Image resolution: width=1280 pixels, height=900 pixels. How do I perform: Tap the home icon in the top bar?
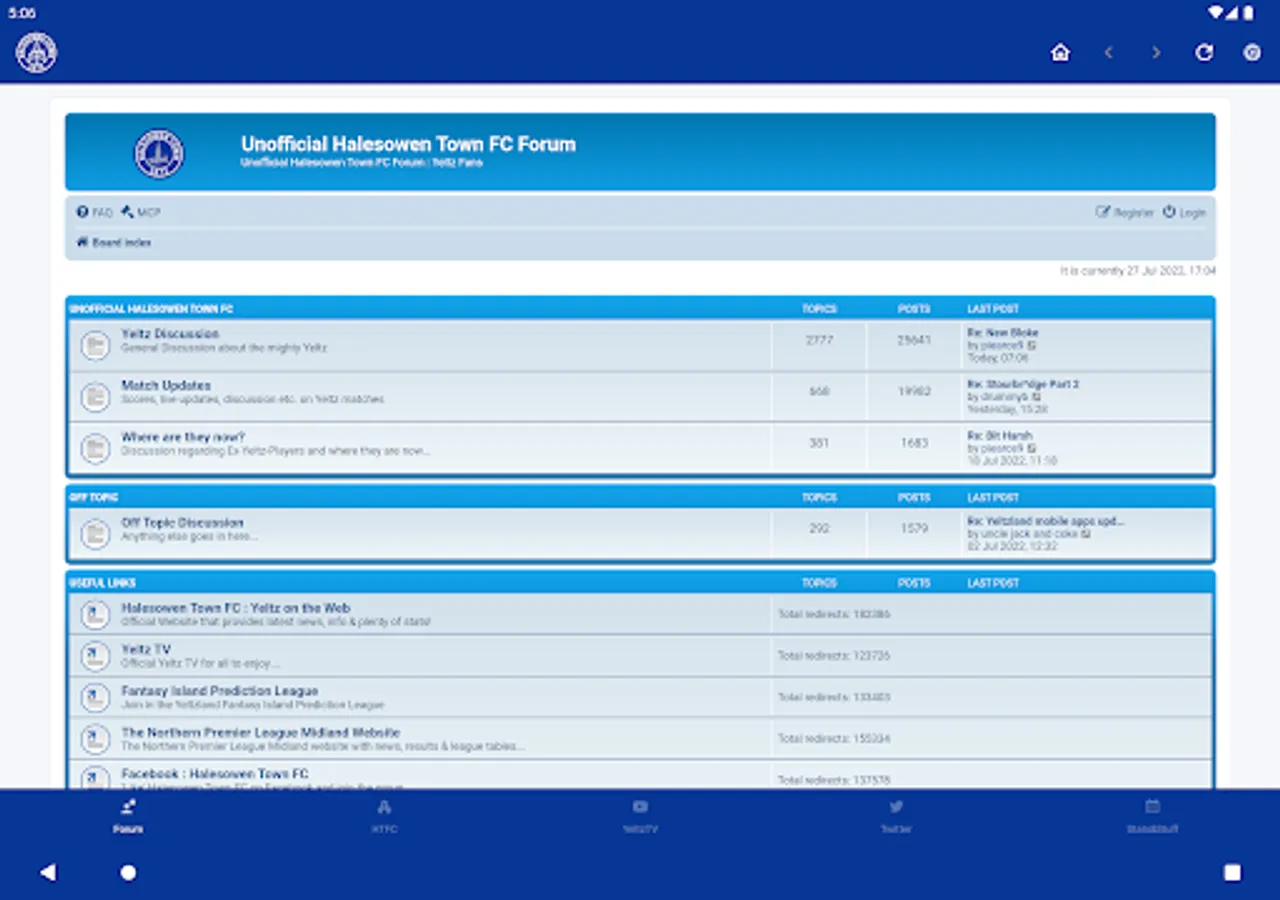tap(1060, 53)
